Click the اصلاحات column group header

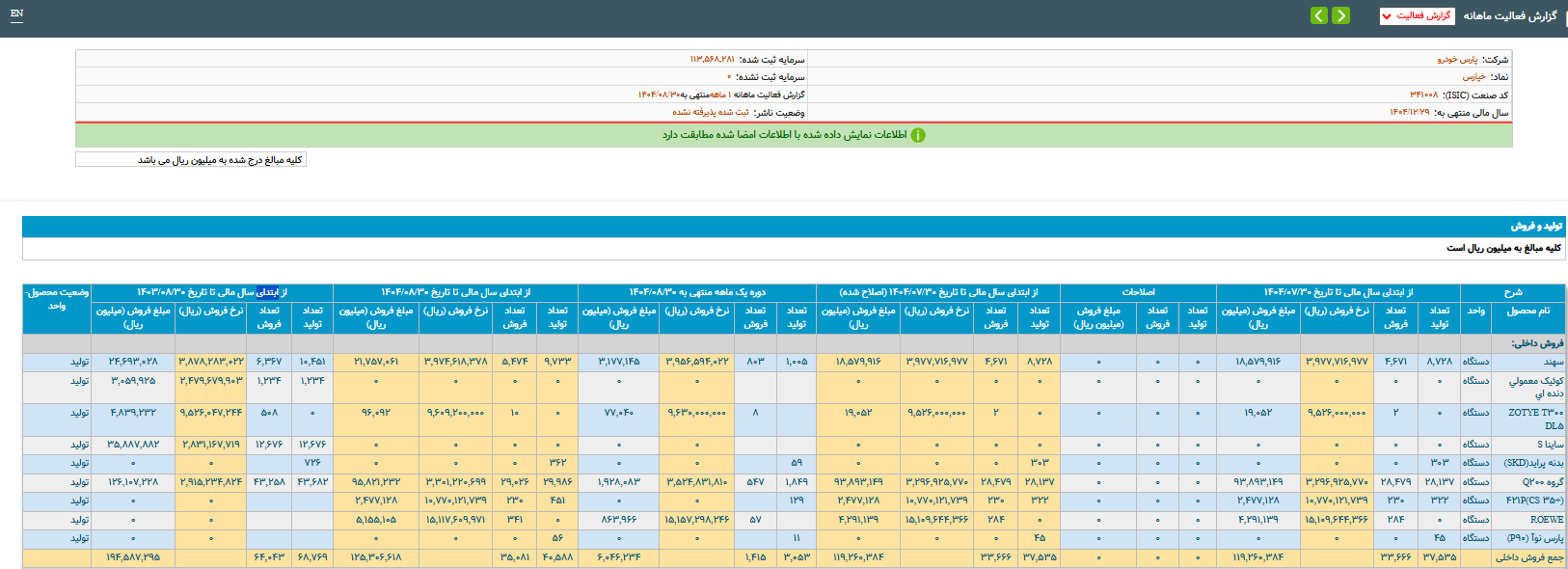tap(1138, 292)
